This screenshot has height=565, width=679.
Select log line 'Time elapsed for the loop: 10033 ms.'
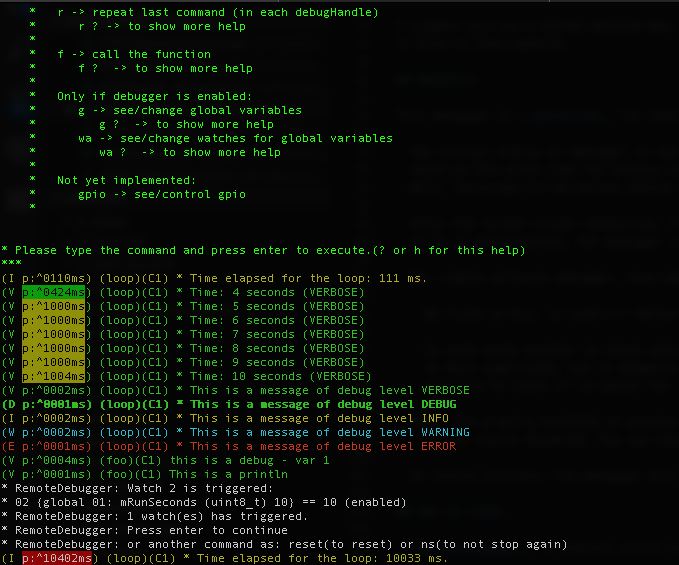[225, 559]
